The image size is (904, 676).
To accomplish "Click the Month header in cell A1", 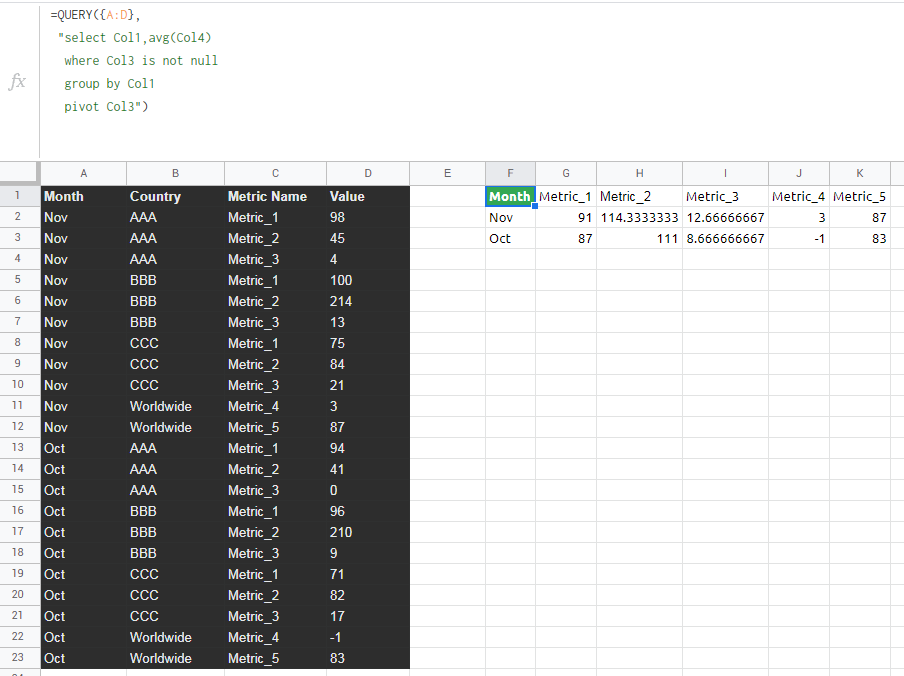I will 84,196.
